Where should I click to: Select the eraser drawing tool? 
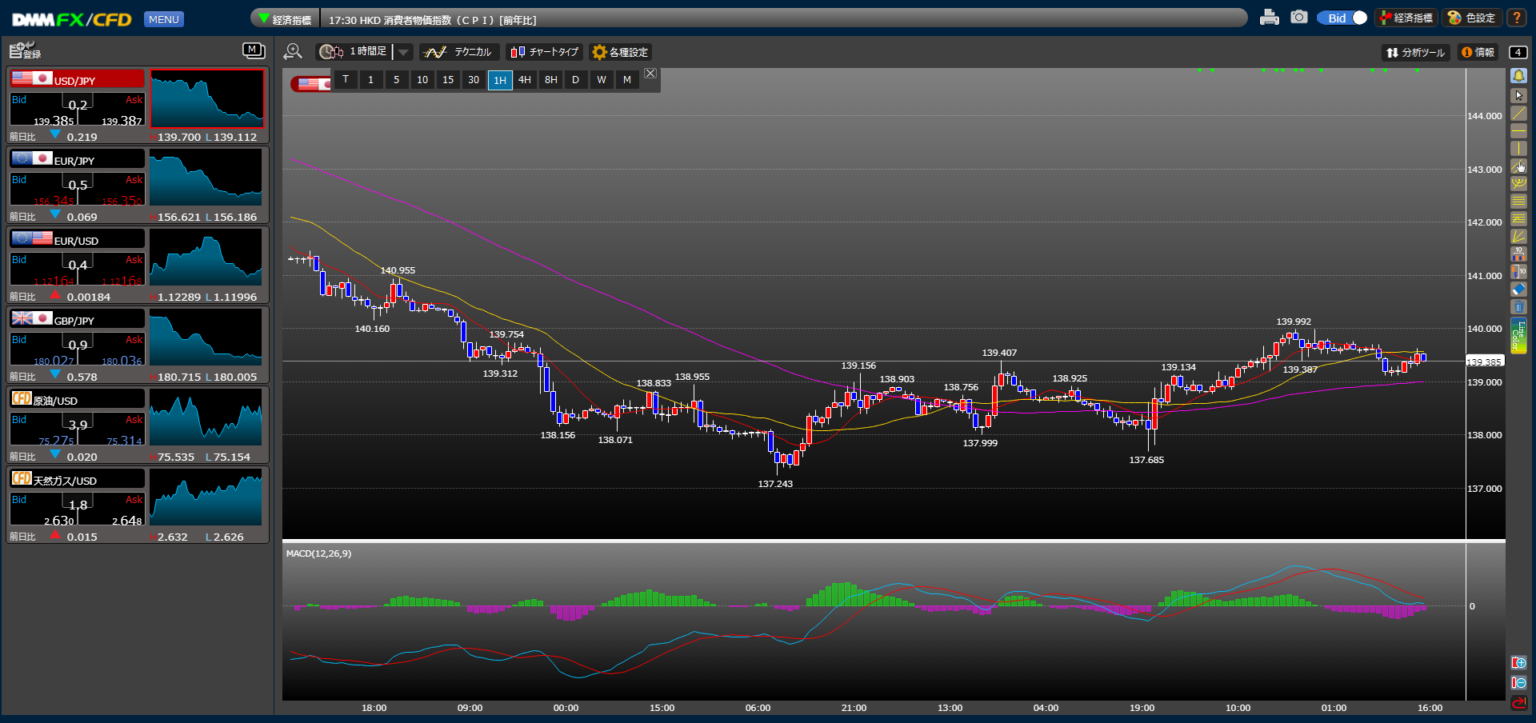click(x=1519, y=289)
